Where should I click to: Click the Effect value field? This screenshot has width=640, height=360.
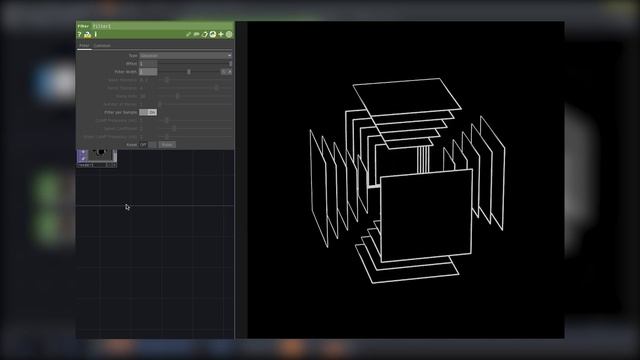(148, 64)
